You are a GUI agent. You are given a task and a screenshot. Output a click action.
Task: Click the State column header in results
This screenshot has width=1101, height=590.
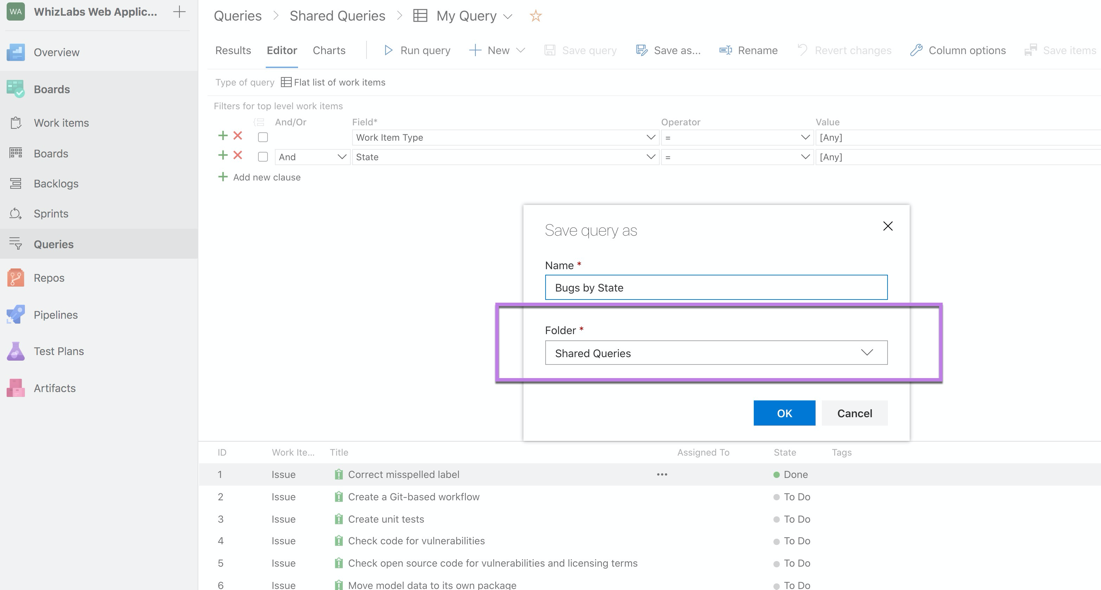[x=785, y=452]
